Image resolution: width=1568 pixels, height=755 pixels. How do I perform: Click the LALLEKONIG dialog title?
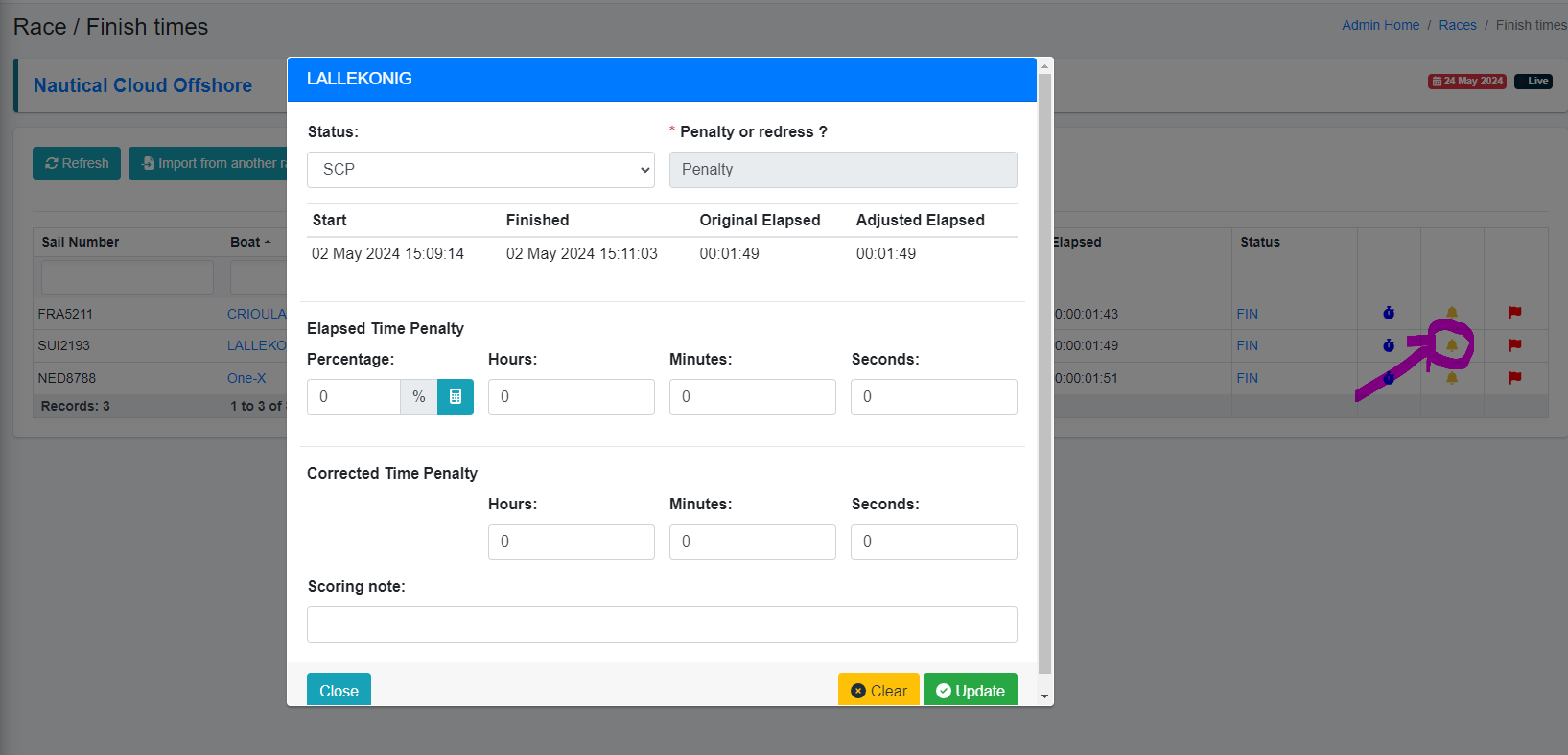click(x=360, y=79)
